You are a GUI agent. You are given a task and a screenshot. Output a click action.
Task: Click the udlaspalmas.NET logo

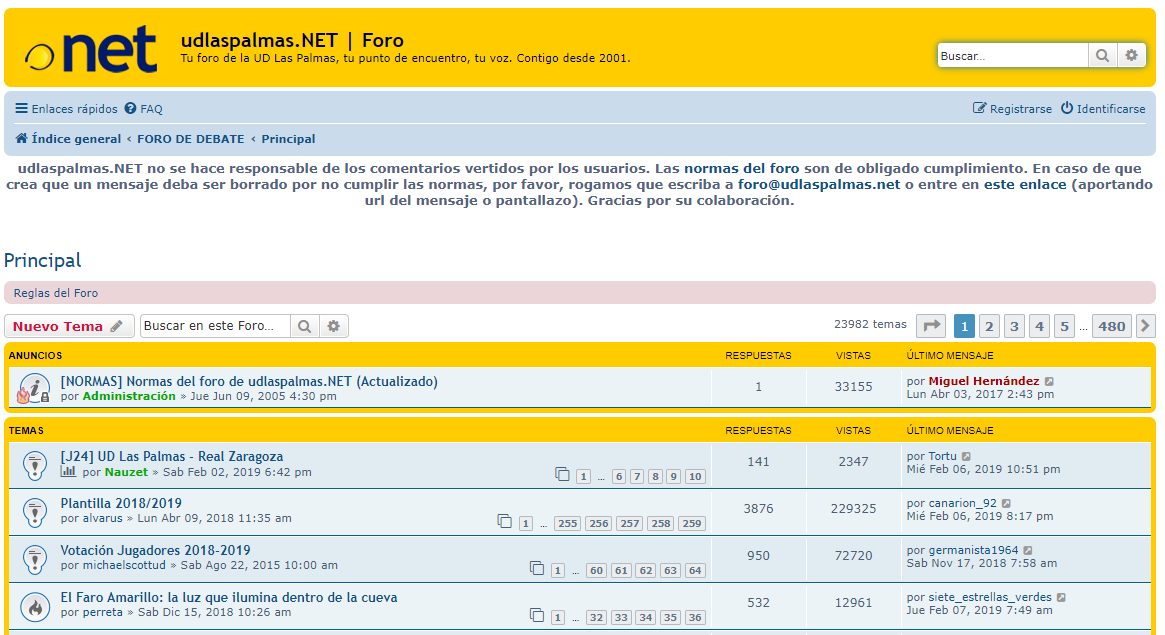pos(91,49)
